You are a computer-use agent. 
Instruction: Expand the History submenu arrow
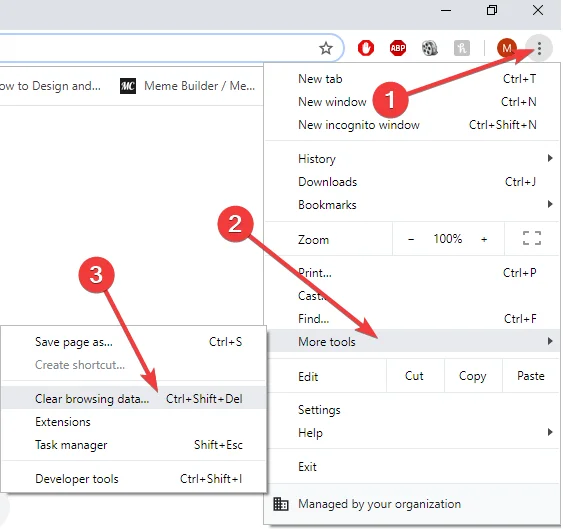pos(550,158)
